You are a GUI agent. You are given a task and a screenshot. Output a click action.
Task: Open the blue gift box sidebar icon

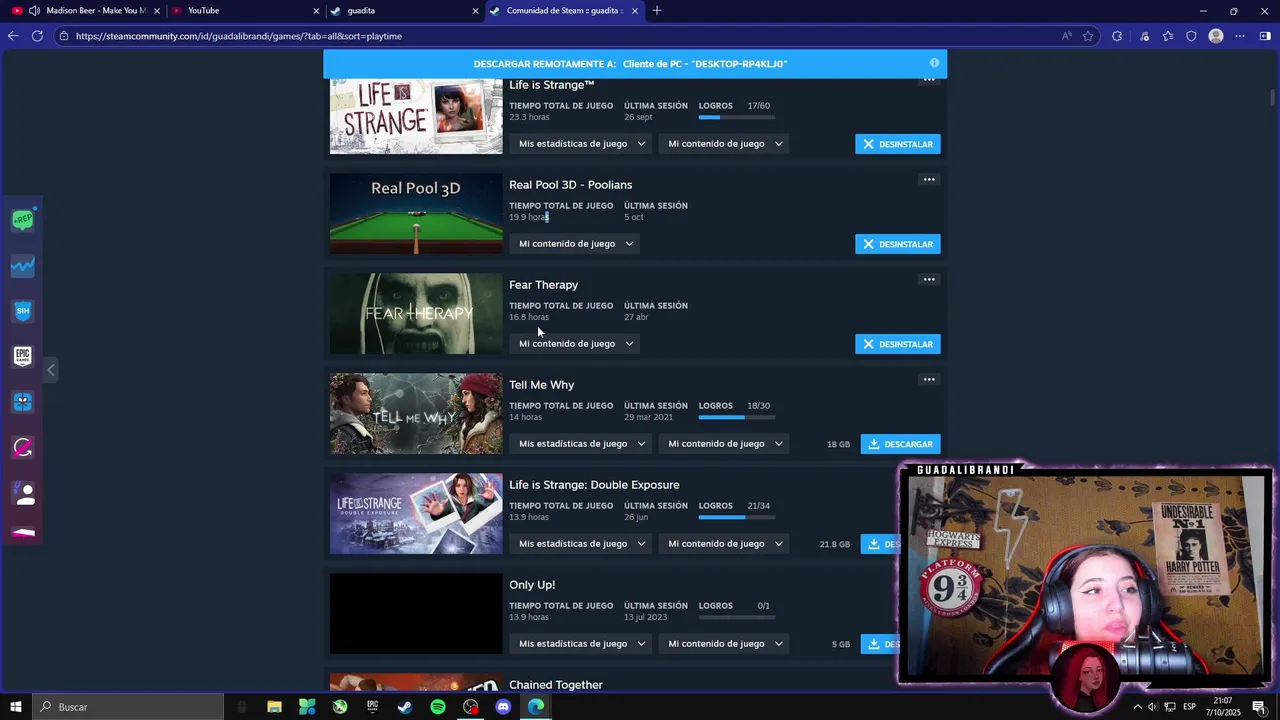(23, 402)
